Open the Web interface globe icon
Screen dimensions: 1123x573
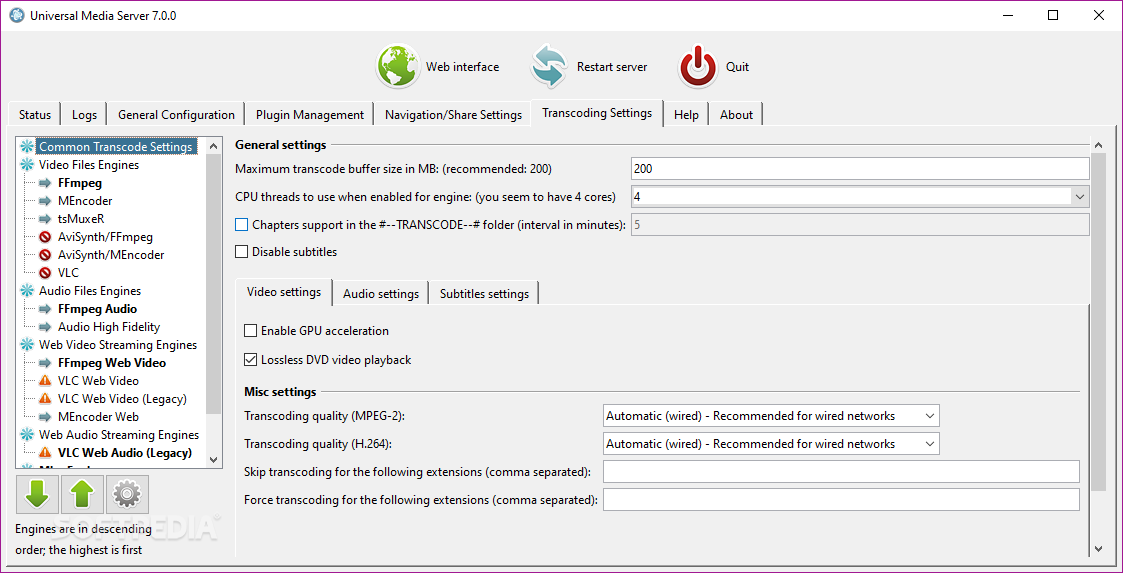pos(398,67)
